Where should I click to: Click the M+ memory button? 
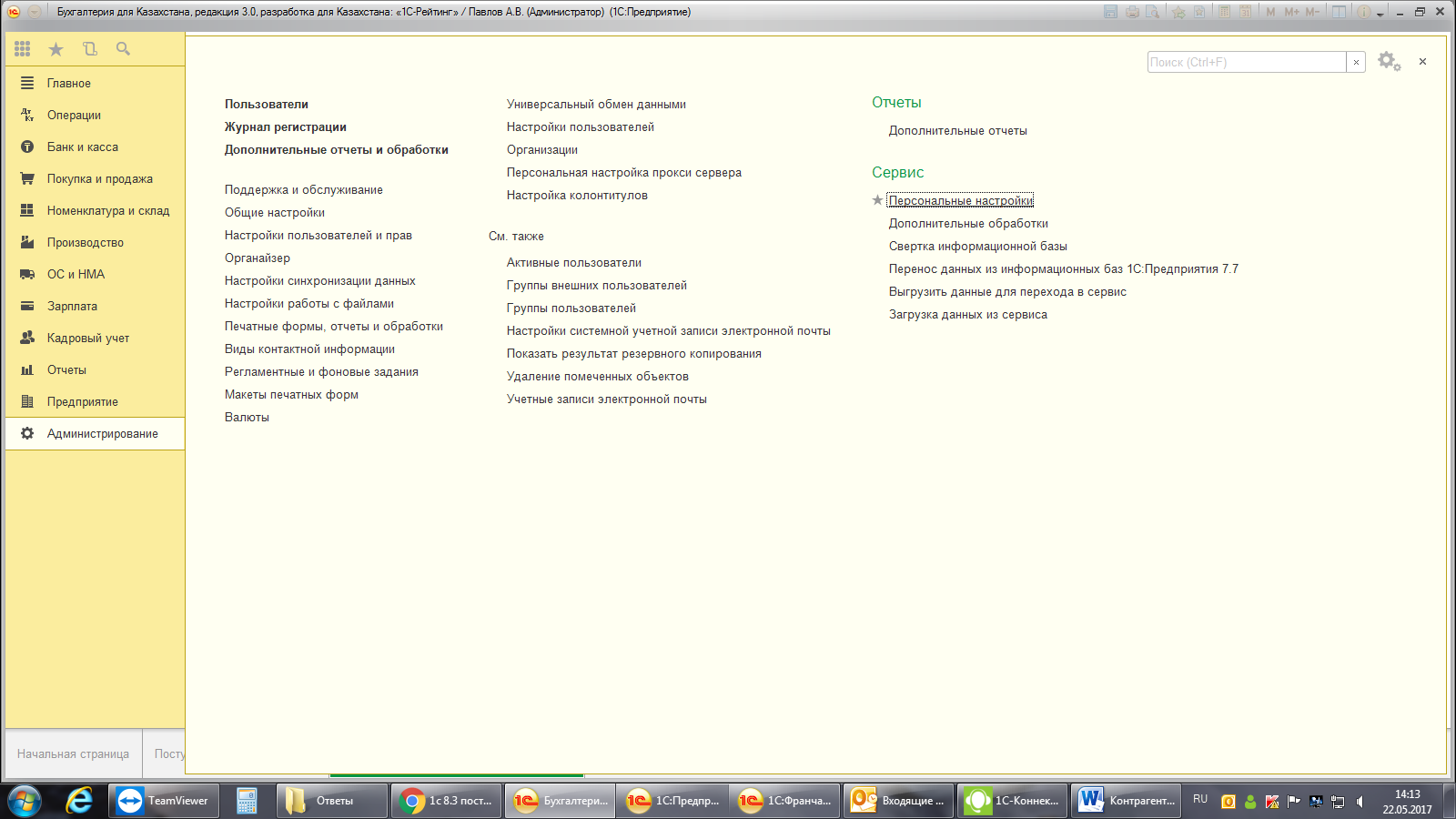tap(1291, 12)
